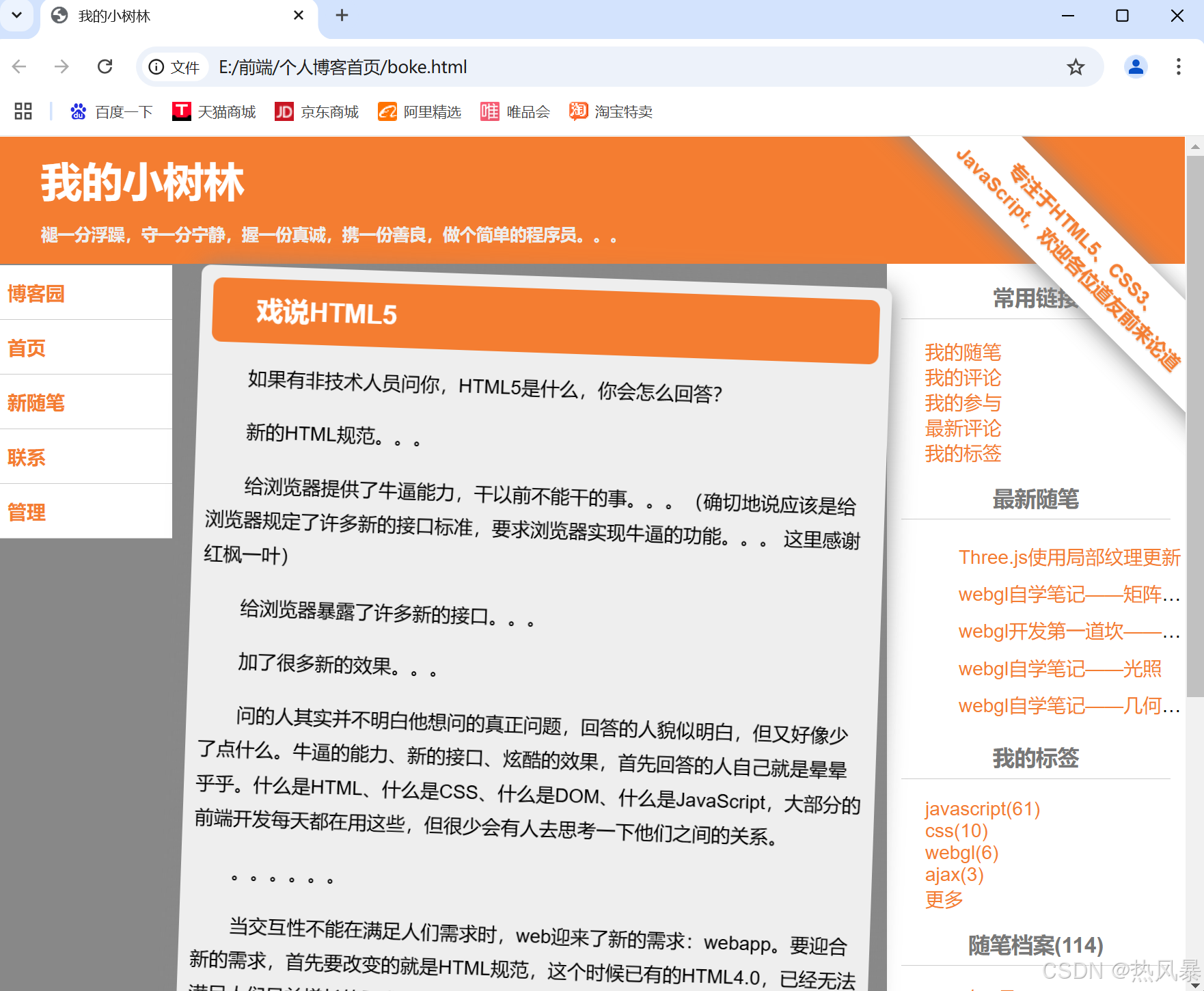Click the browser back arrow
Image resolution: width=1204 pixels, height=991 pixels.
[x=19, y=66]
